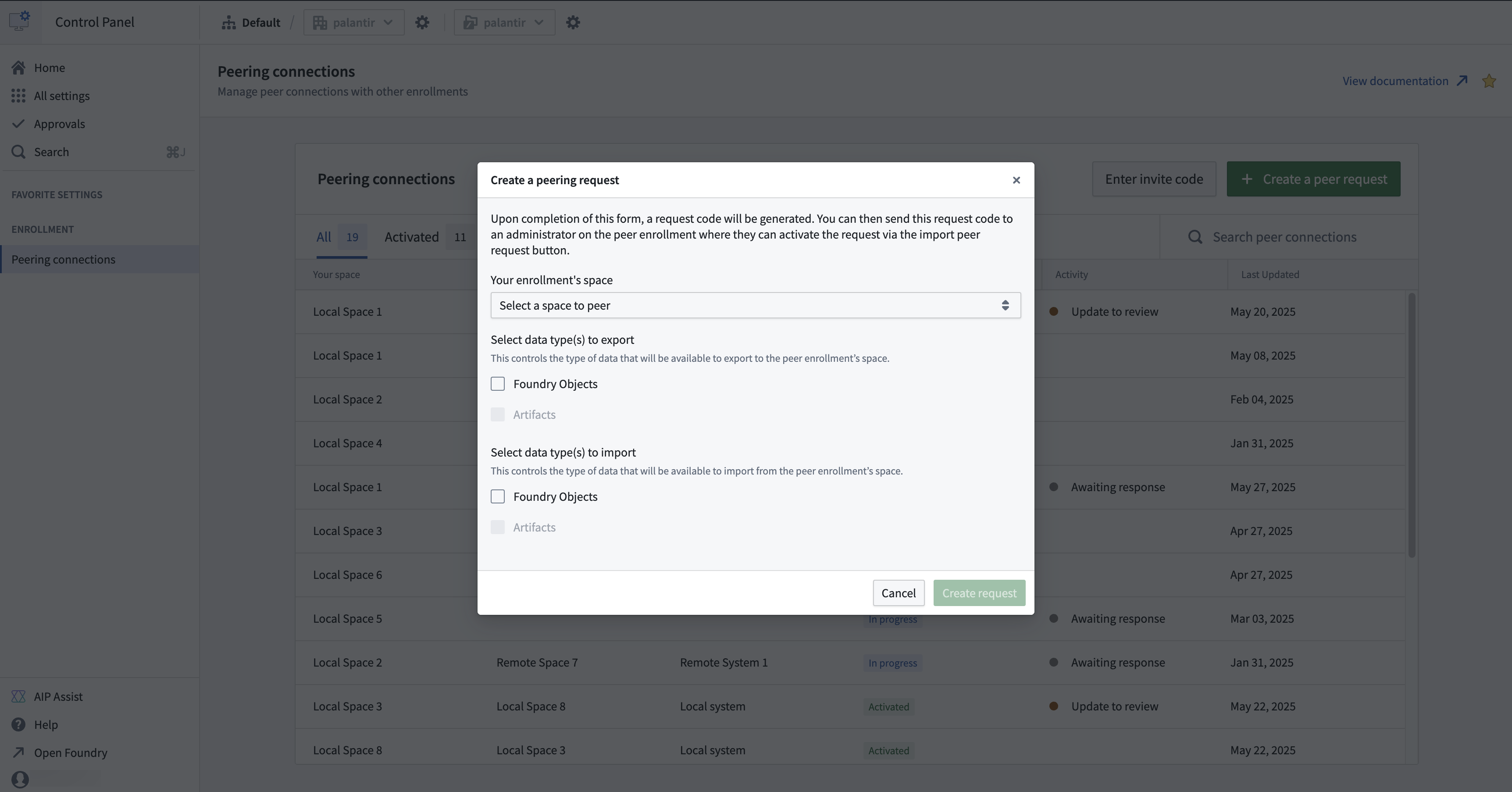The width and height of the screenshot is (1512, 792).
Task: Open the AIP Assist panel
Action: pos(59,696)
